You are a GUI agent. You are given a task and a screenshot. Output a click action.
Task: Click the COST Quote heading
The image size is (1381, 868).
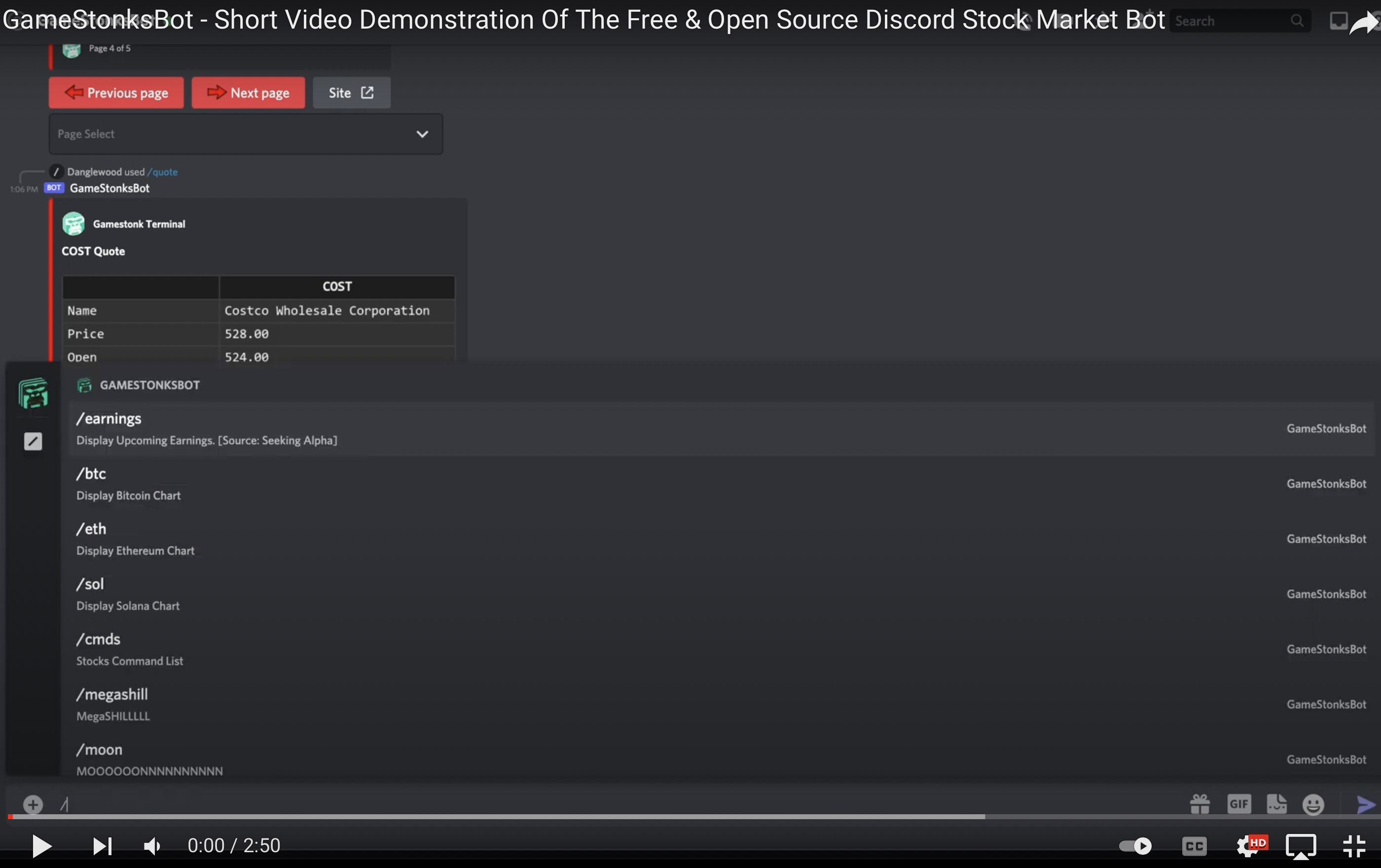94,252
